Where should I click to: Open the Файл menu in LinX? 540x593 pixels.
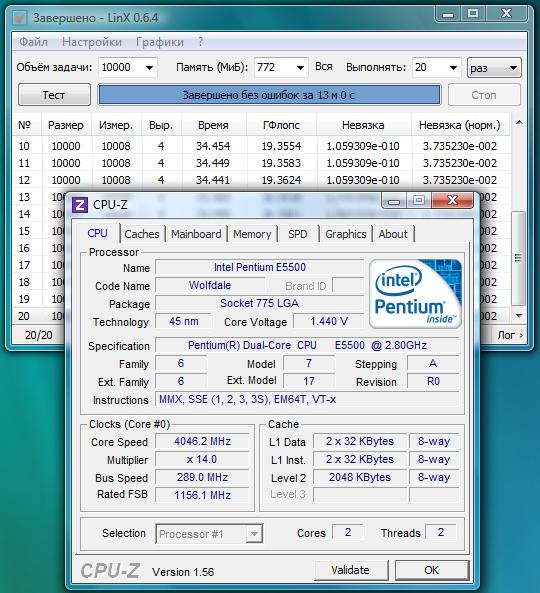(x=33, y=42)
